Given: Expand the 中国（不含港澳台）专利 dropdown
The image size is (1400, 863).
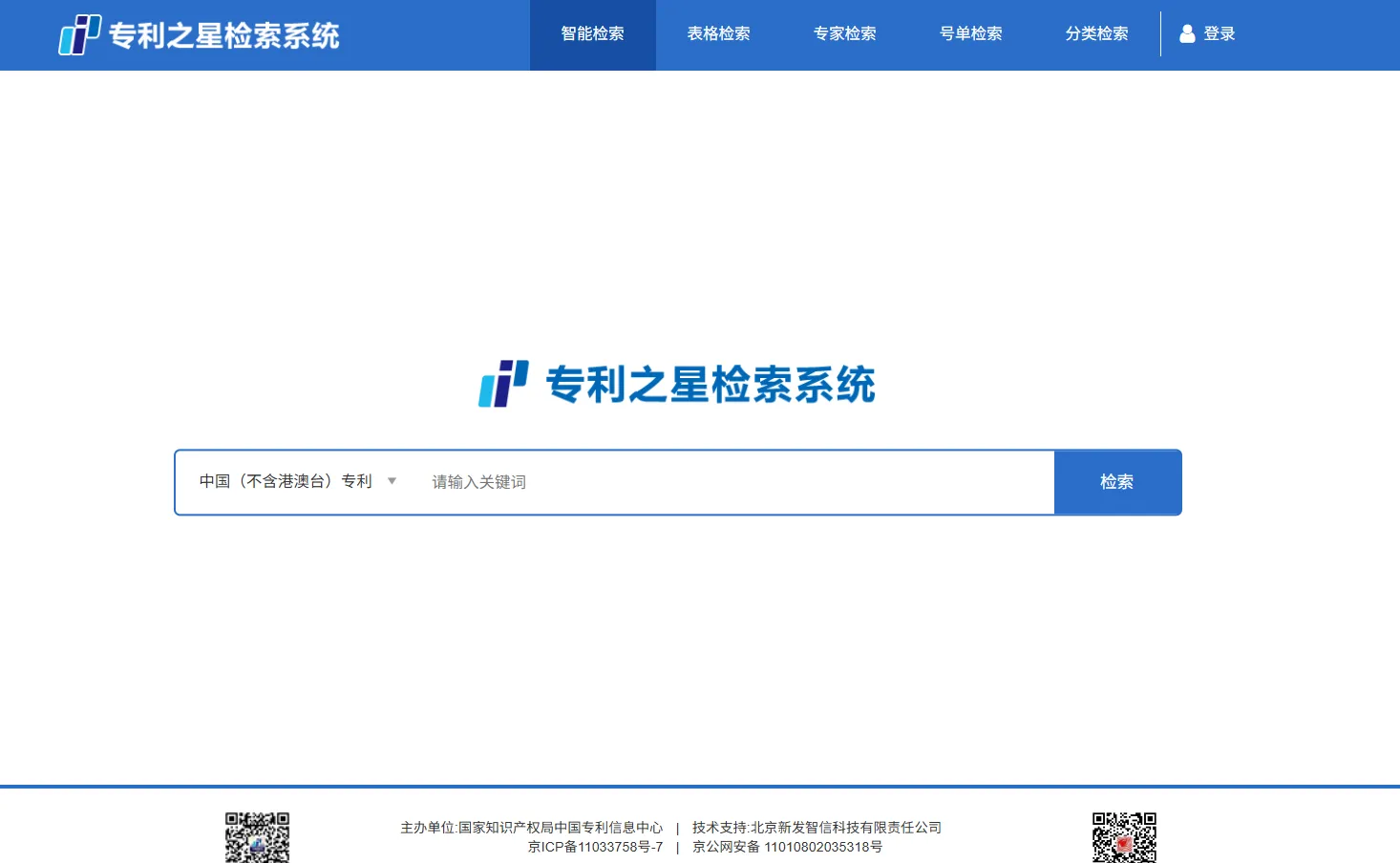Looking at the screenshot, I should (298, 481).
